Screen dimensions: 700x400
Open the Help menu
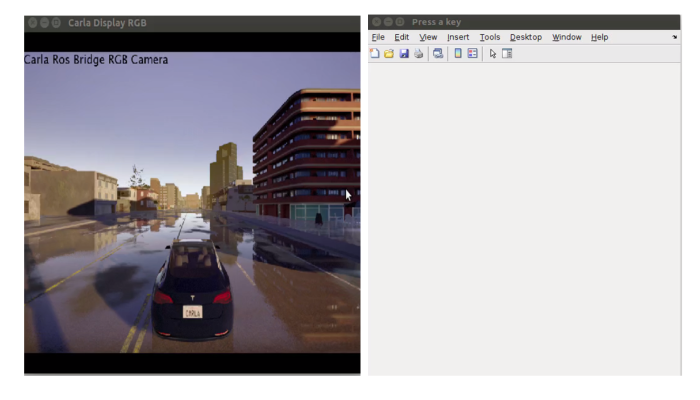(600, 37)
